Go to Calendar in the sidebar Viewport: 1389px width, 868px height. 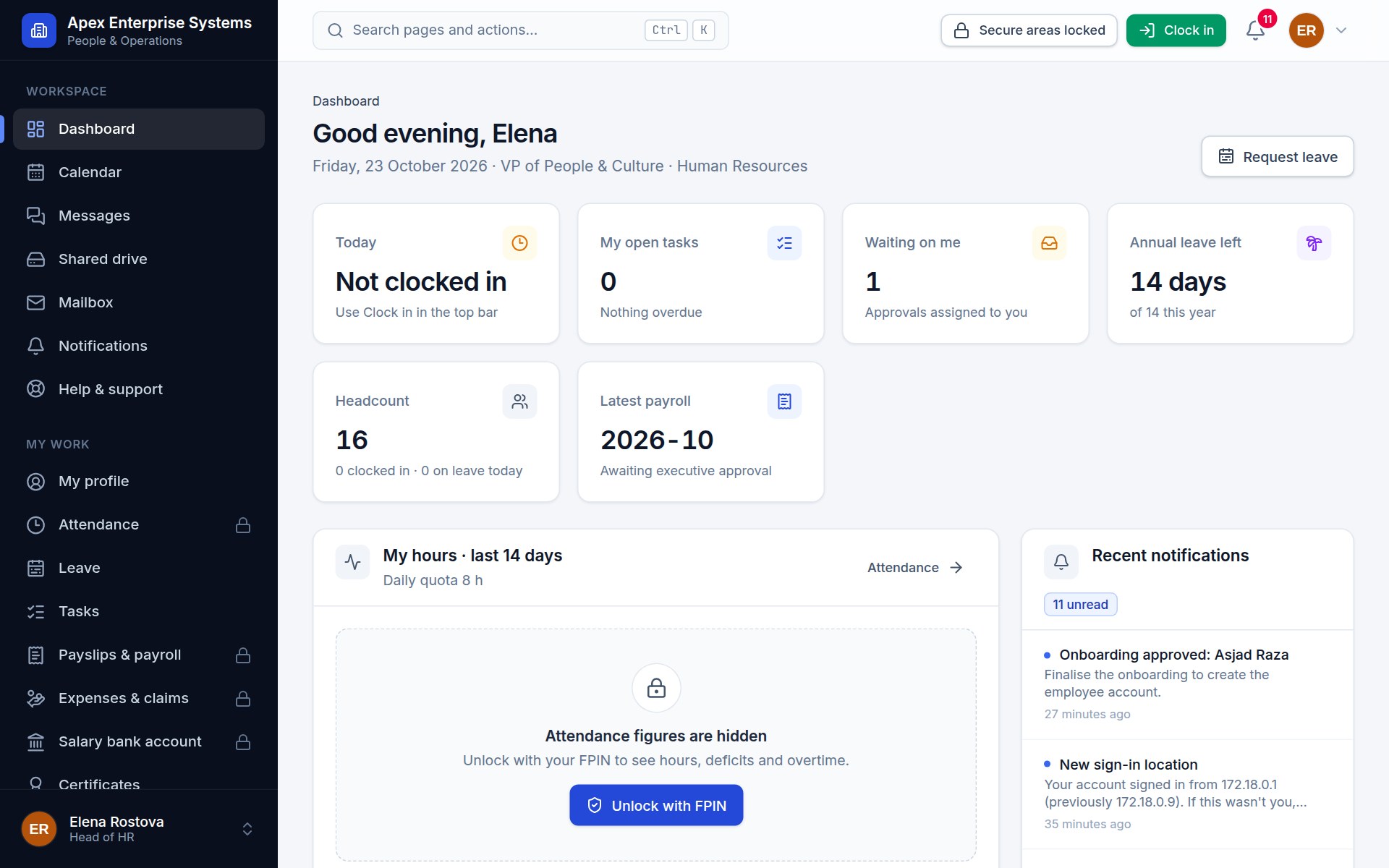pyautogui.click(x=139, y=172)
